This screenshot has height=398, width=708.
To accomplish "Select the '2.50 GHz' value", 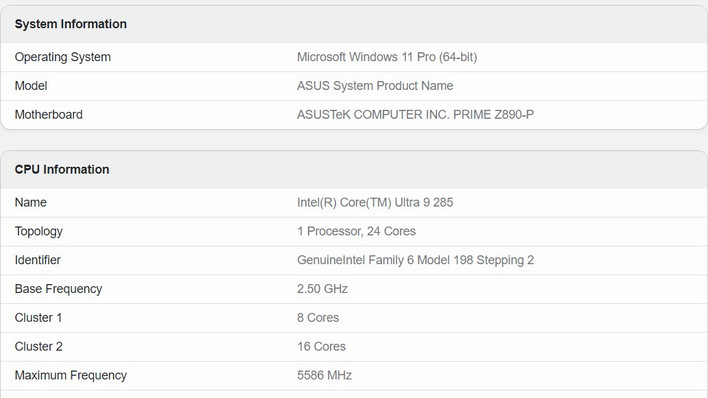I will point(322,289).
